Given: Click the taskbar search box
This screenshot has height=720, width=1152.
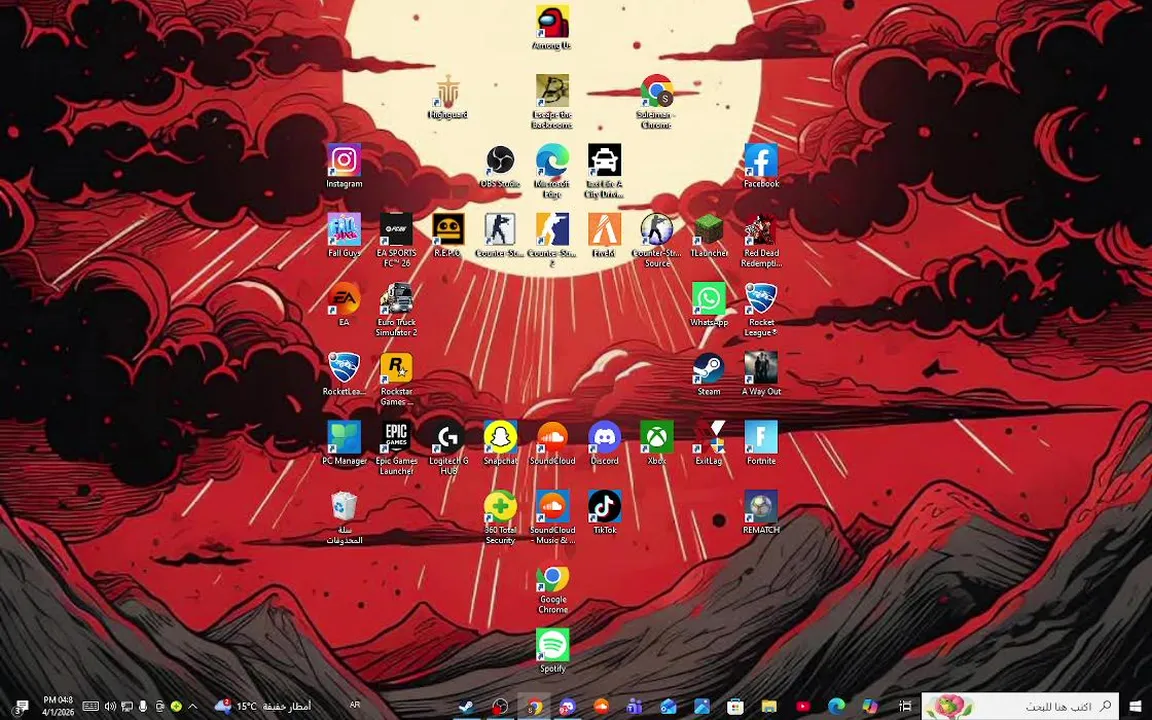Looking at the screenshot, I should (1020, 707).
